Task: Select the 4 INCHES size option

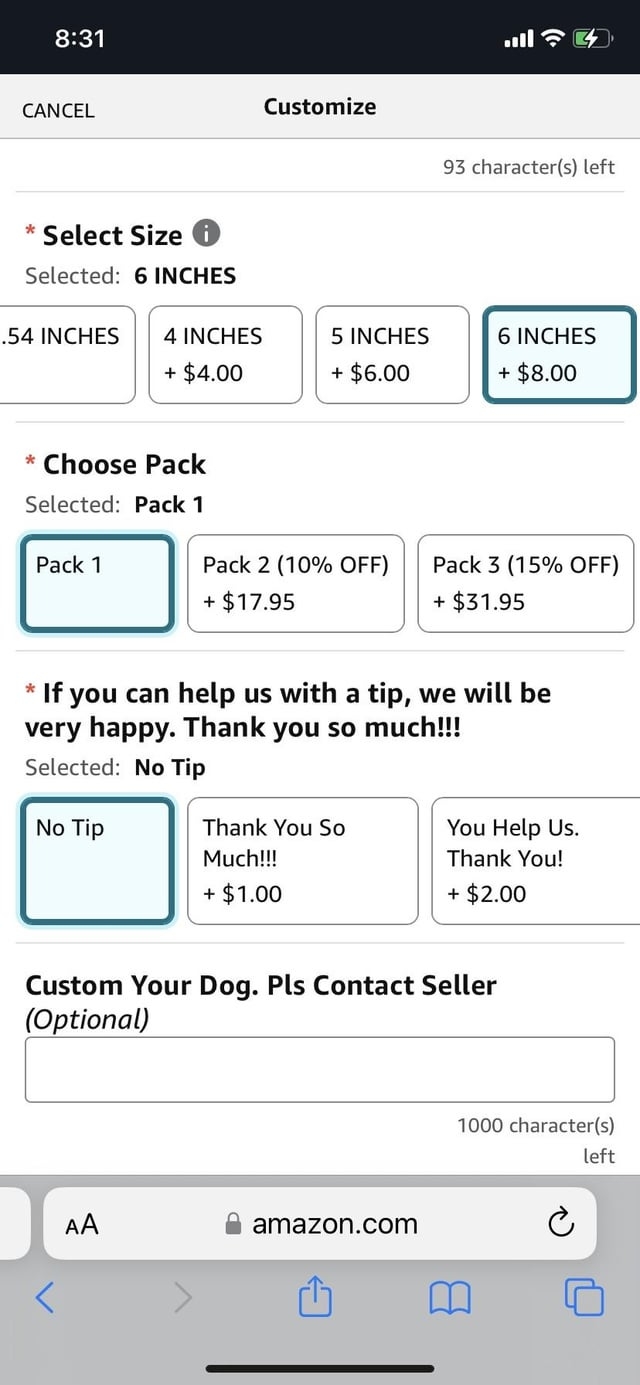Action: pyautogui.click(x=225, y=354)
